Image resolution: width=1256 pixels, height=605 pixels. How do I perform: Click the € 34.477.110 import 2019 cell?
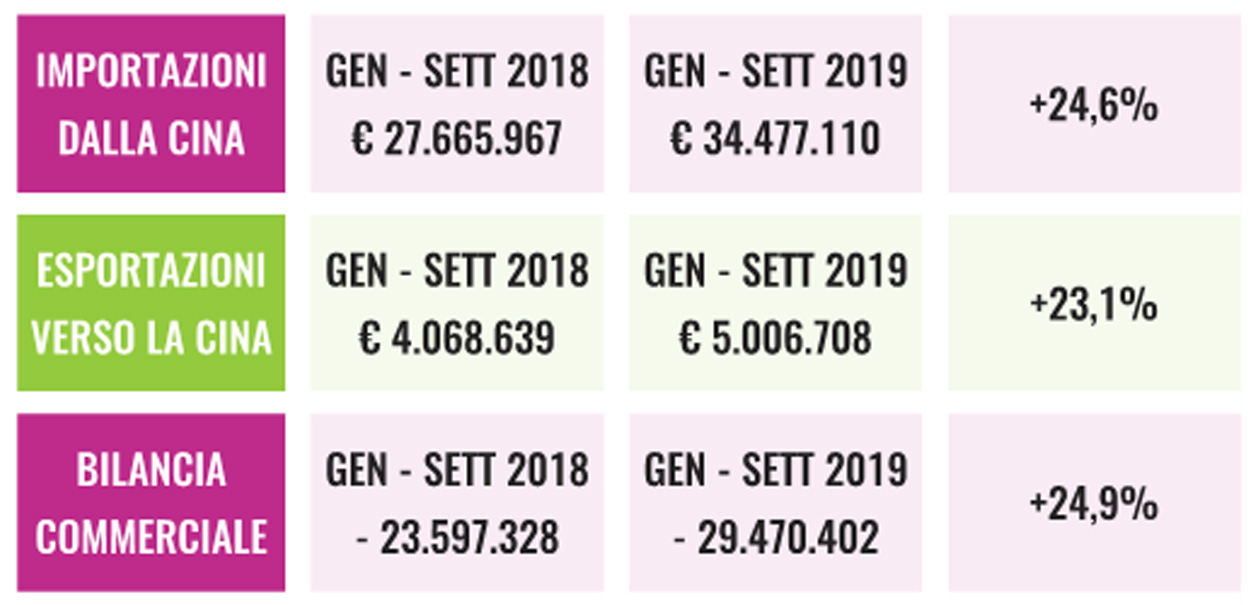776,104
